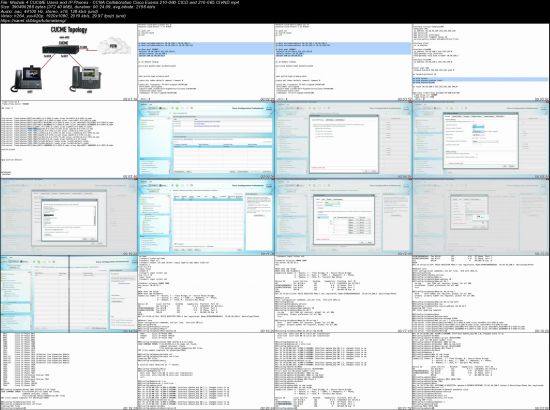Click the 'File:' line in the header
The height and width of the screenshot is (410, 550).
pos(120,2)
